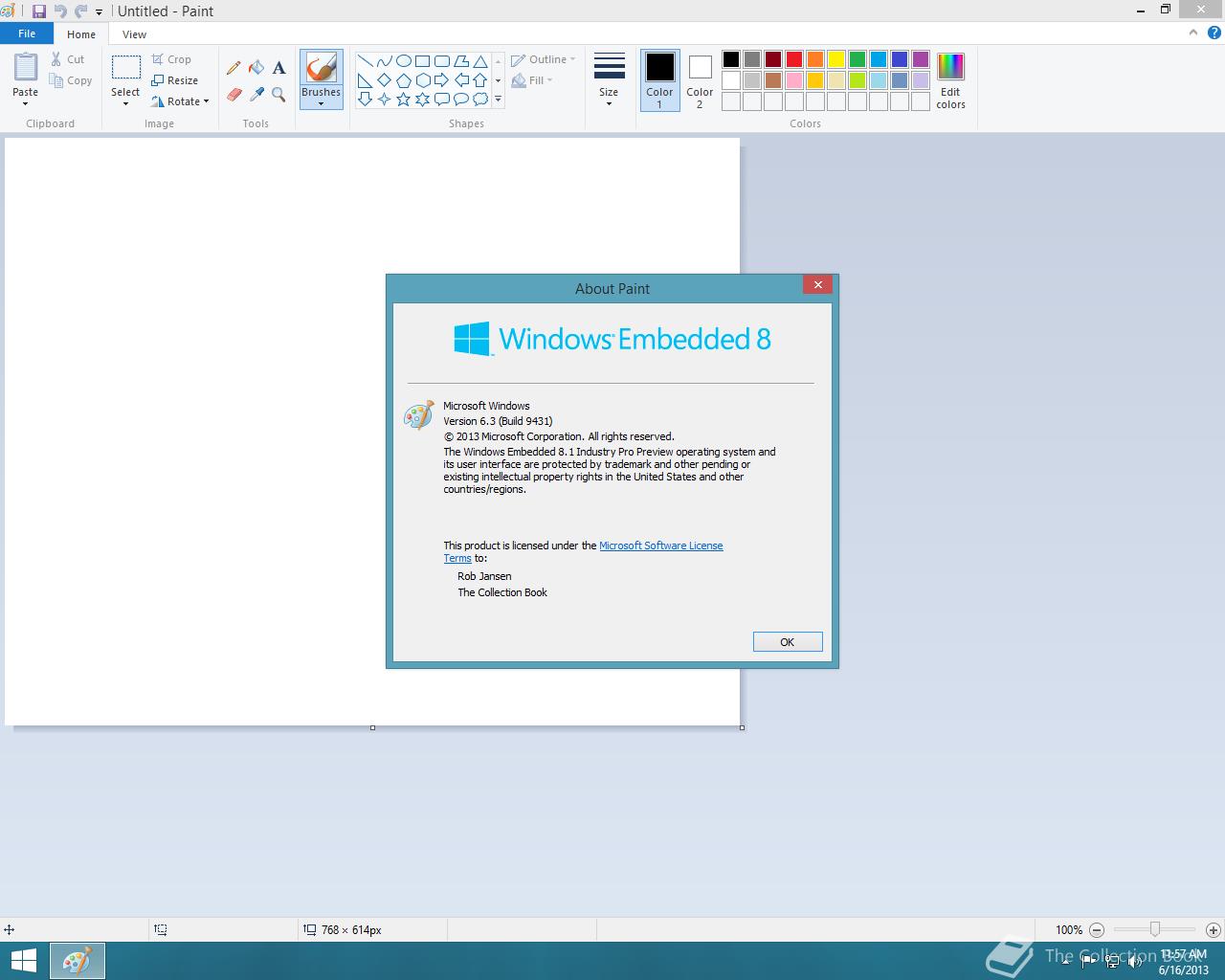The height and width of the screenshot is (980, 1225).
Task: Click the Brushes tool icon
Action: pos(322,68)
